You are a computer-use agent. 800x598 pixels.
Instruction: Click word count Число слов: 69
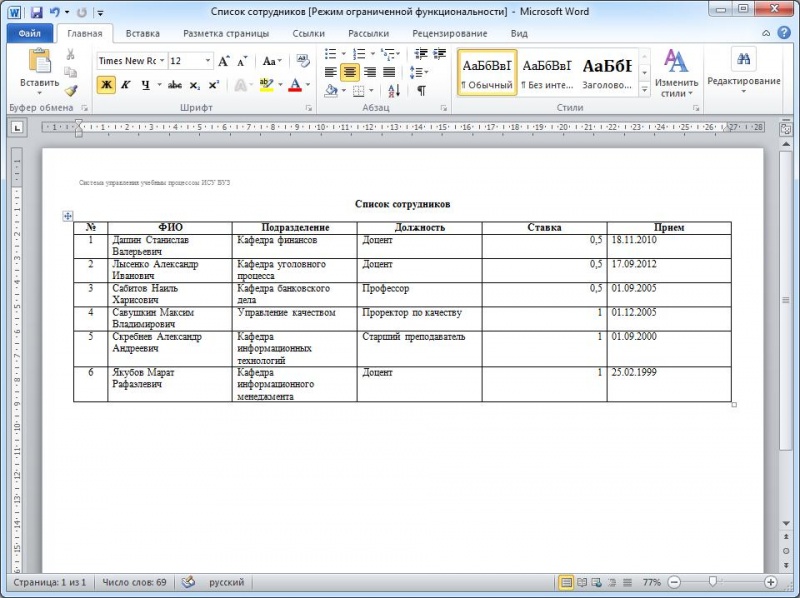(x=134, y=582)
